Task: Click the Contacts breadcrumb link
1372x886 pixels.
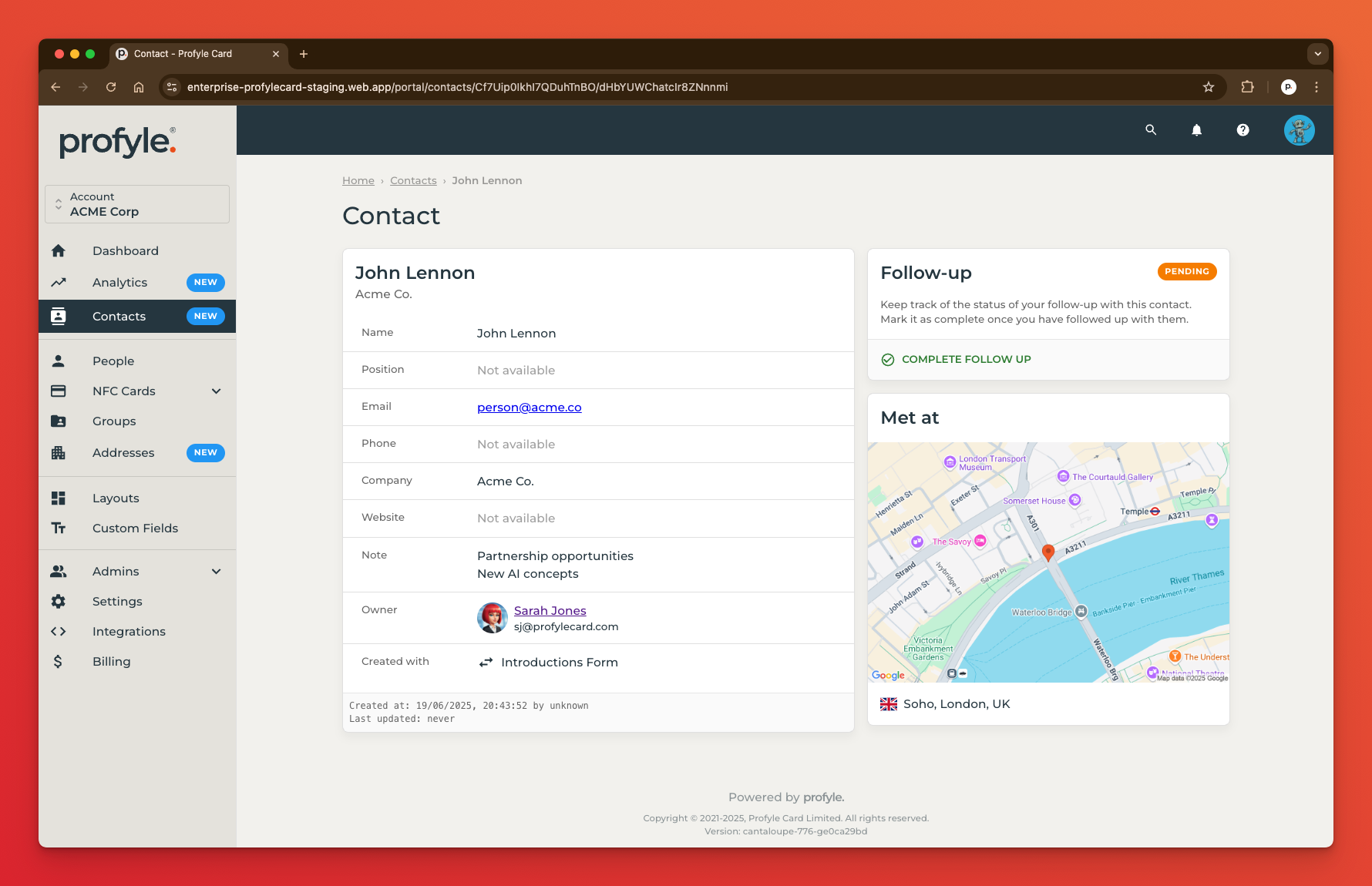Action: click(413, 180)
